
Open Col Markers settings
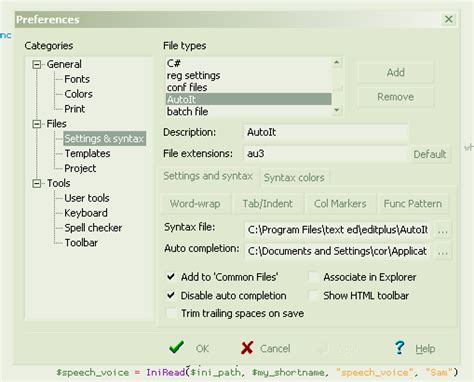tap(340, 203)
